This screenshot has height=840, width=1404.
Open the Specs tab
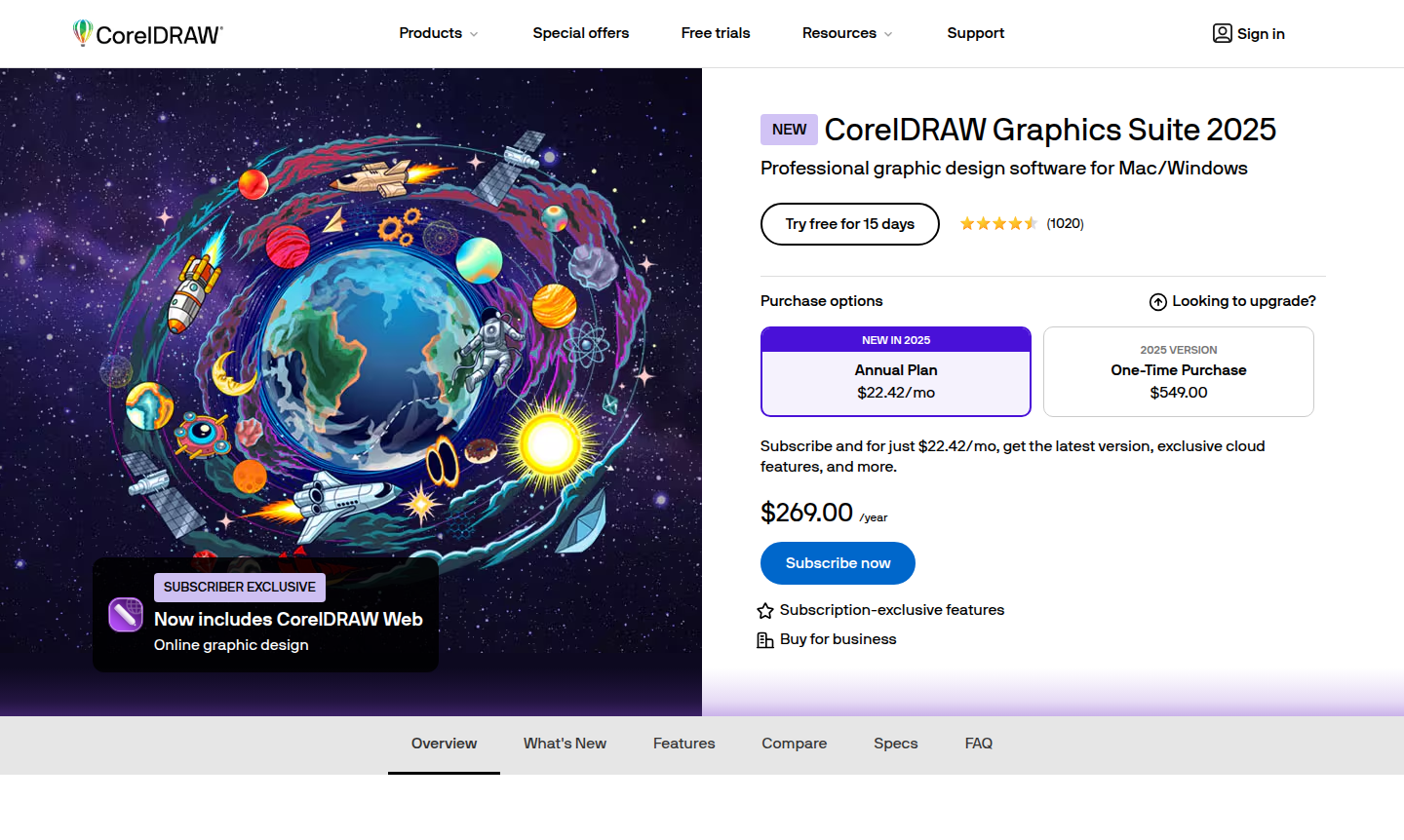click(895, 744)
